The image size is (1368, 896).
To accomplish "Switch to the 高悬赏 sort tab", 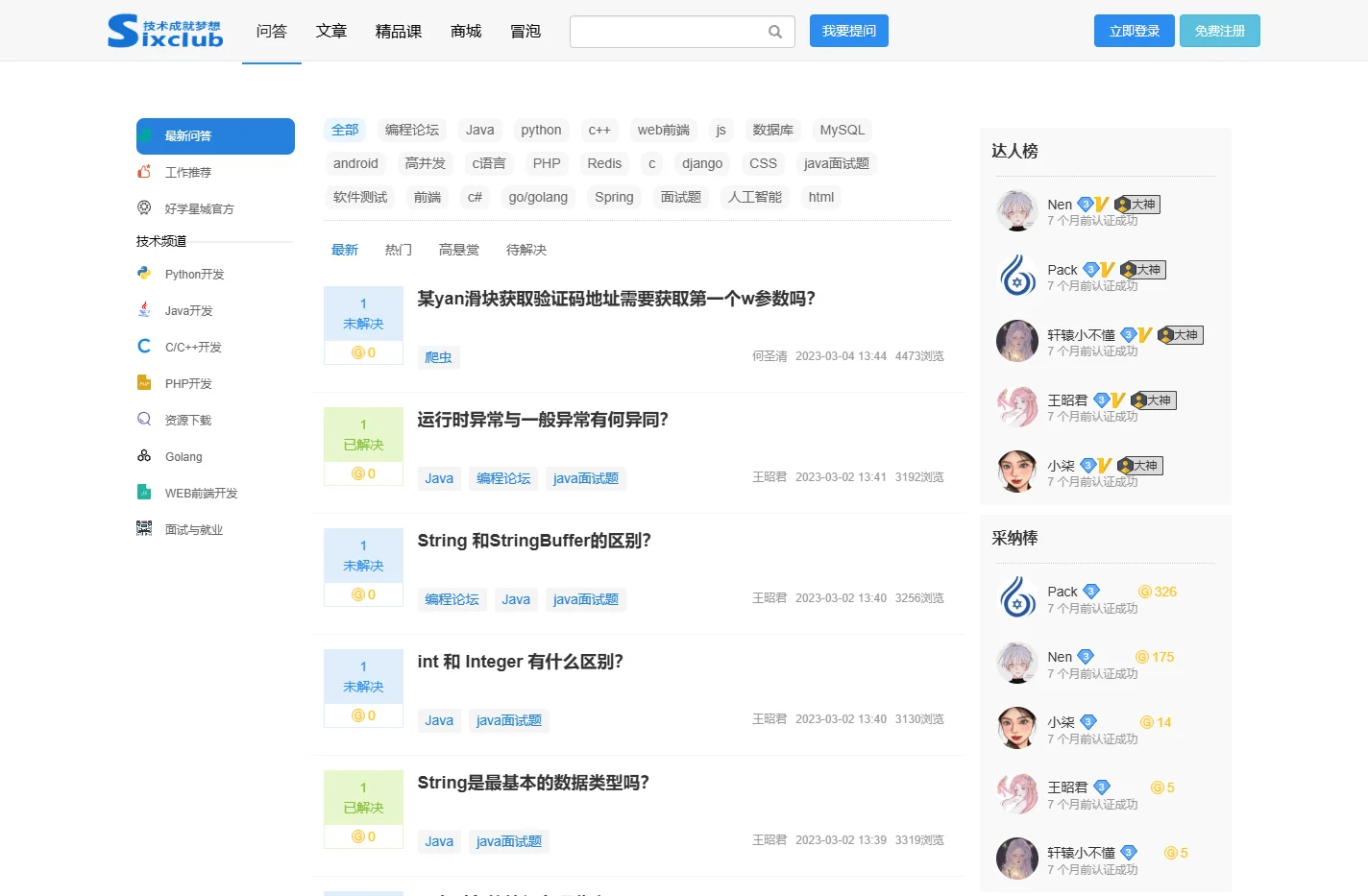I will pyautogui.click(x=459, y=250).
